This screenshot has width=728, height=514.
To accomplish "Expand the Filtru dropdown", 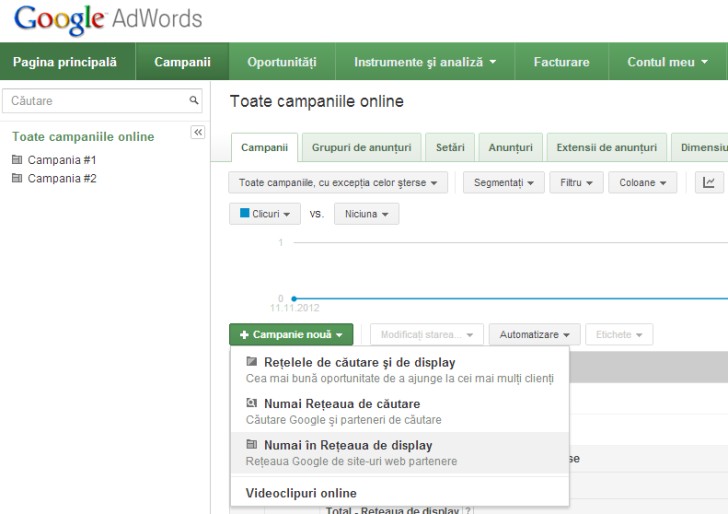I will point(577,183).
